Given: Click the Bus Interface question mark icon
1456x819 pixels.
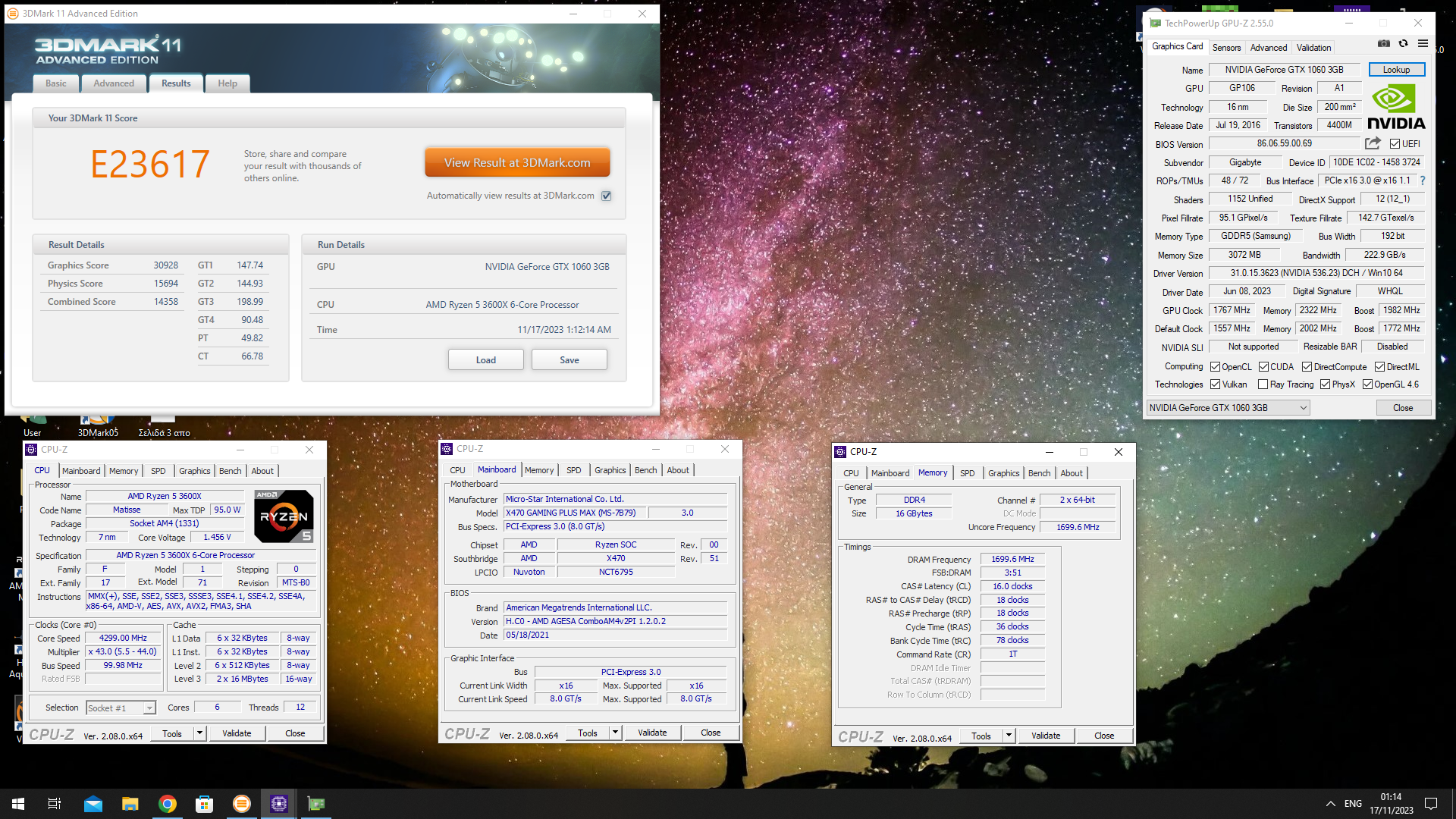Looking at the screenshot, I should (x=1423, y=180).
